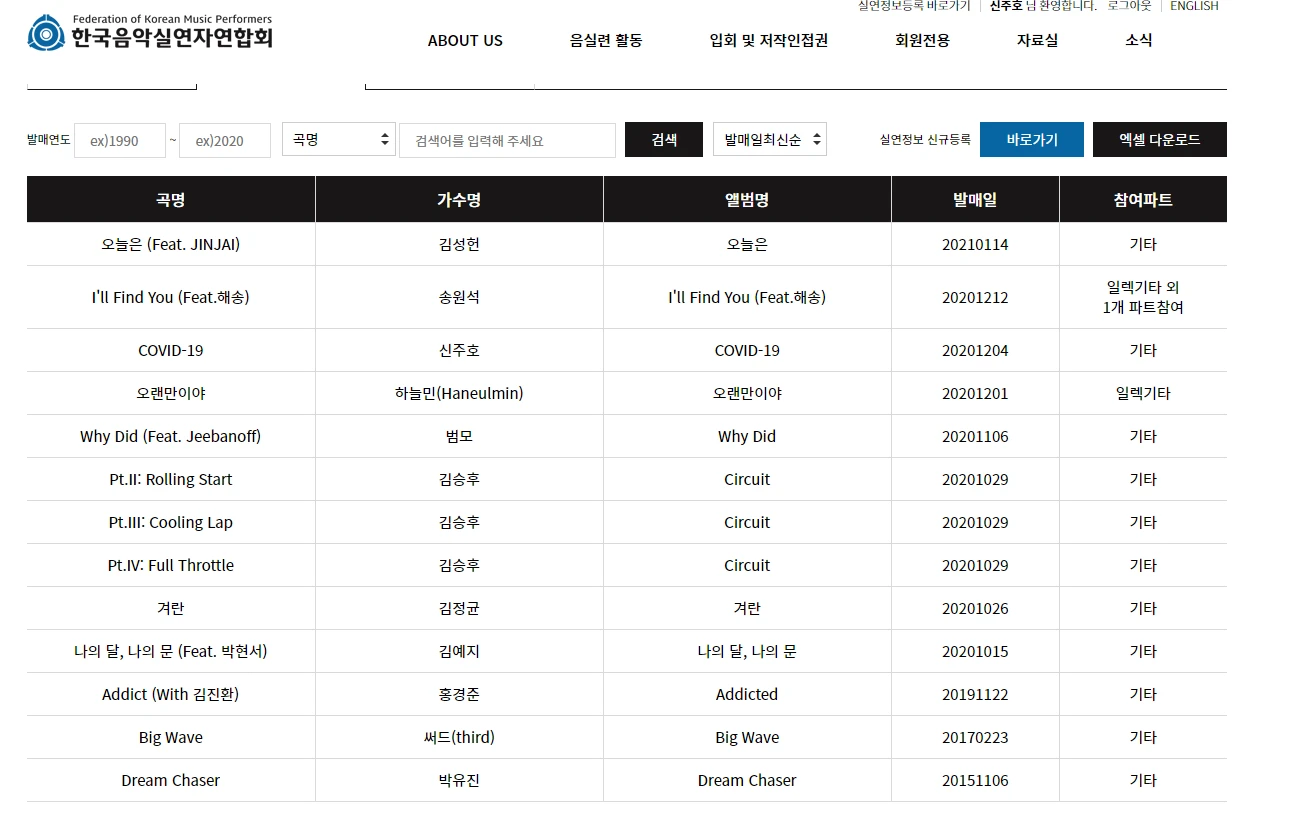Click the Circuit album cell in Pt.II row
Viewport: 1291px width, 823px height.
coord(747,479)
